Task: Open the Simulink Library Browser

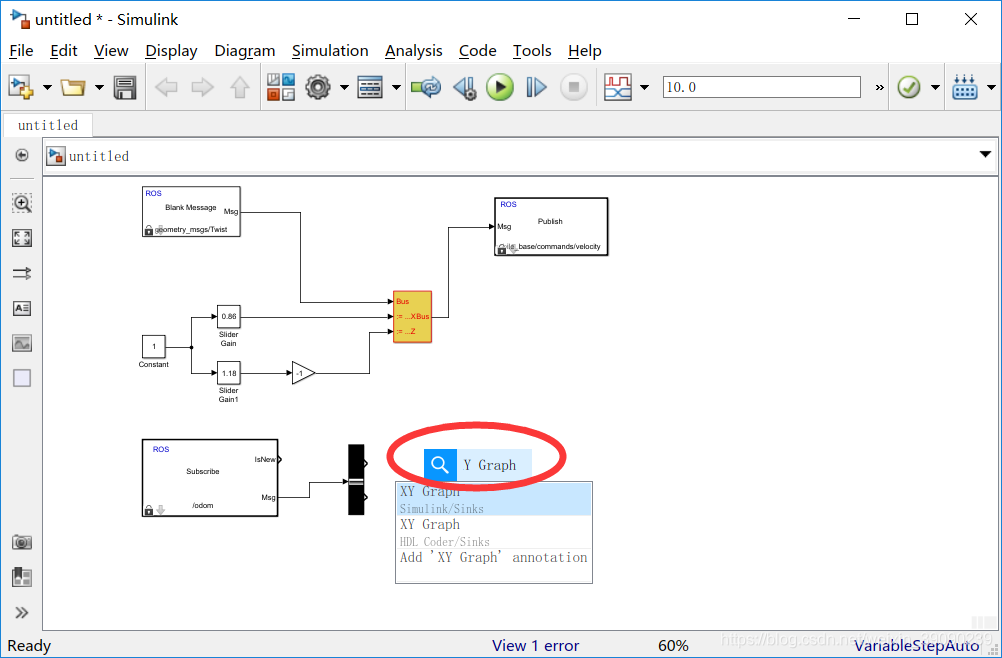Action: point(281,87)
